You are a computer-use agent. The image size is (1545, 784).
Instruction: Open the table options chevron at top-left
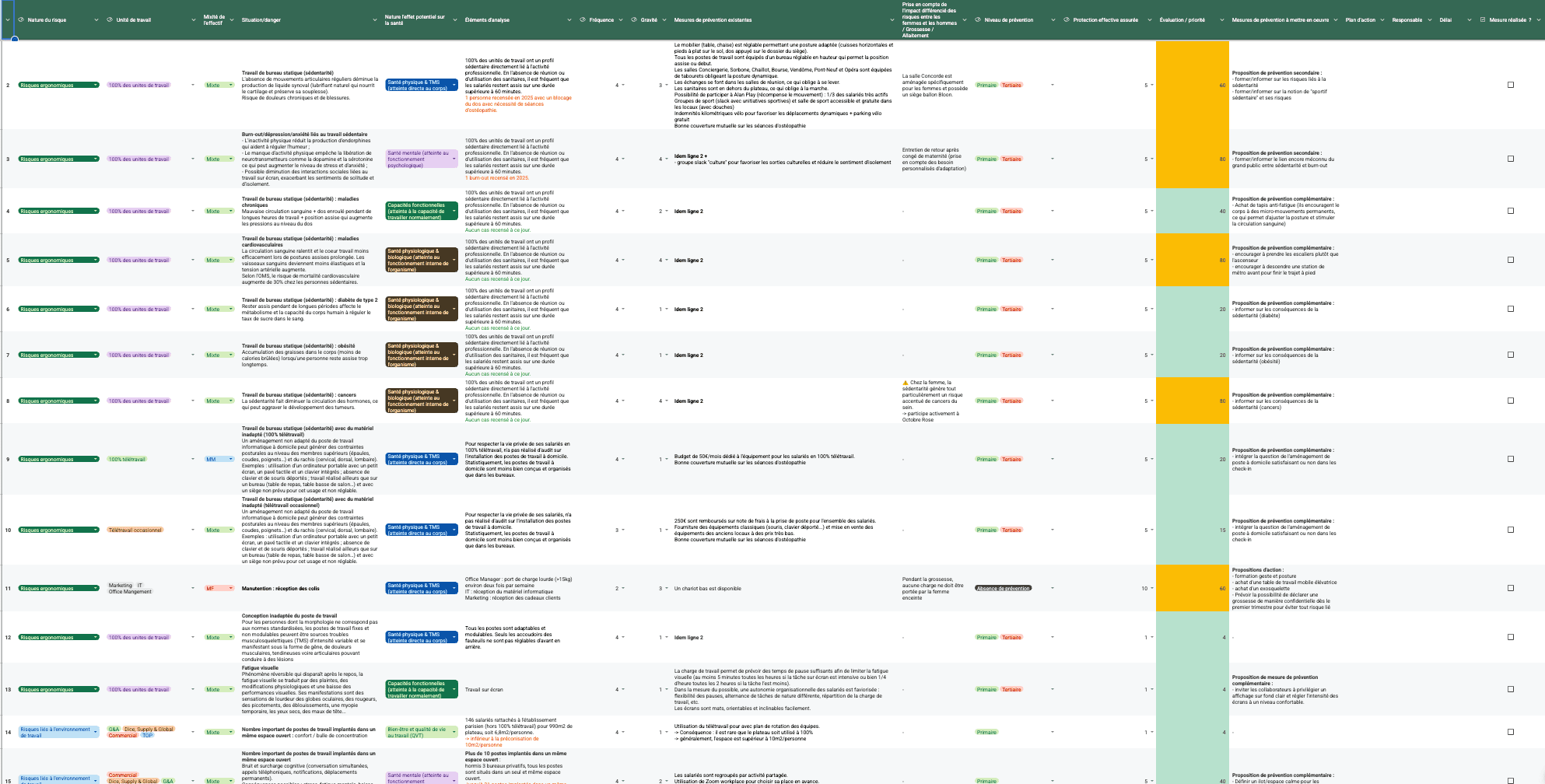tap(9, 20)
